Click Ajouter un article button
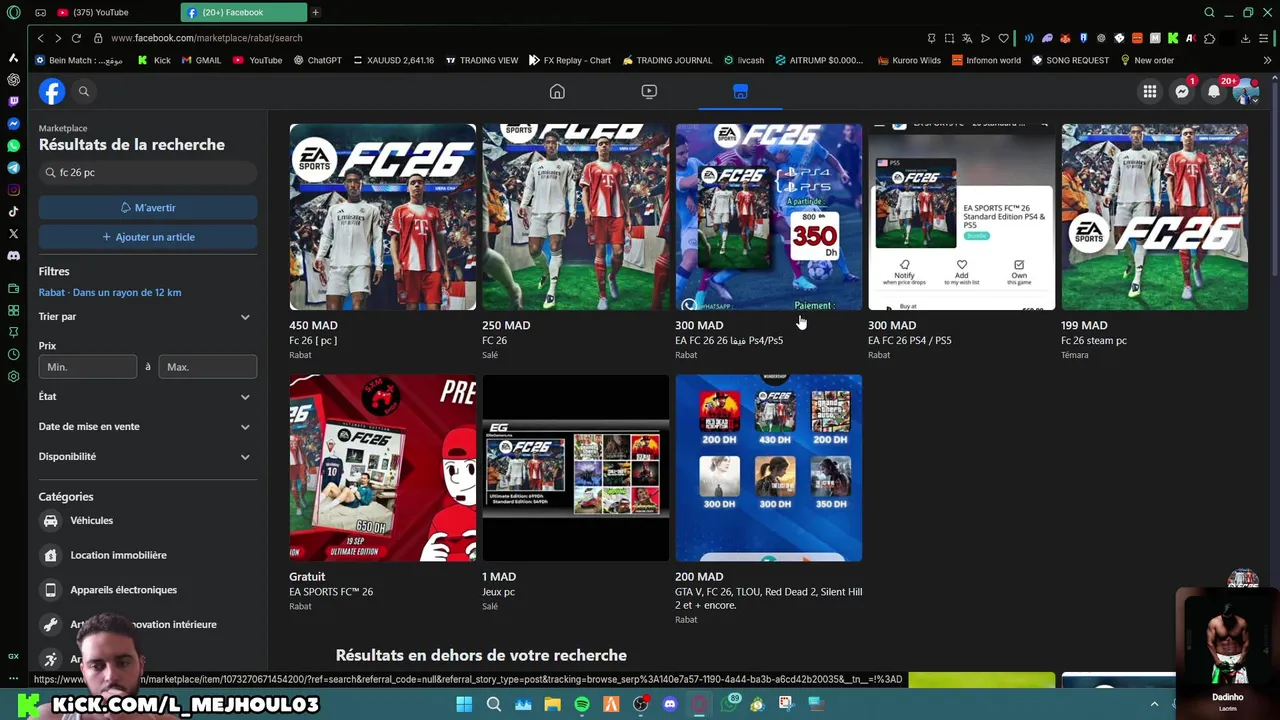Viewport: 1280px width, 720px height. pos(148,237)
